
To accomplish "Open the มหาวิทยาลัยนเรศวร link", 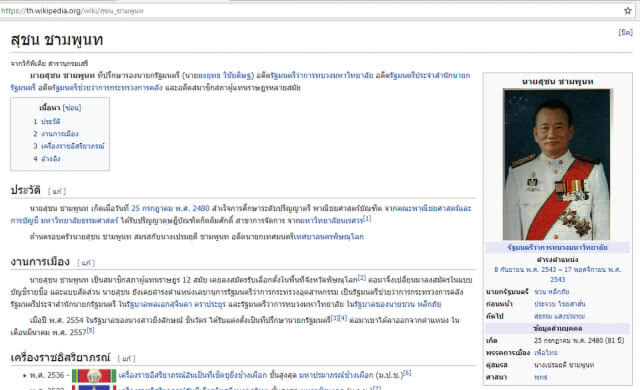I will tap(331, 220).
